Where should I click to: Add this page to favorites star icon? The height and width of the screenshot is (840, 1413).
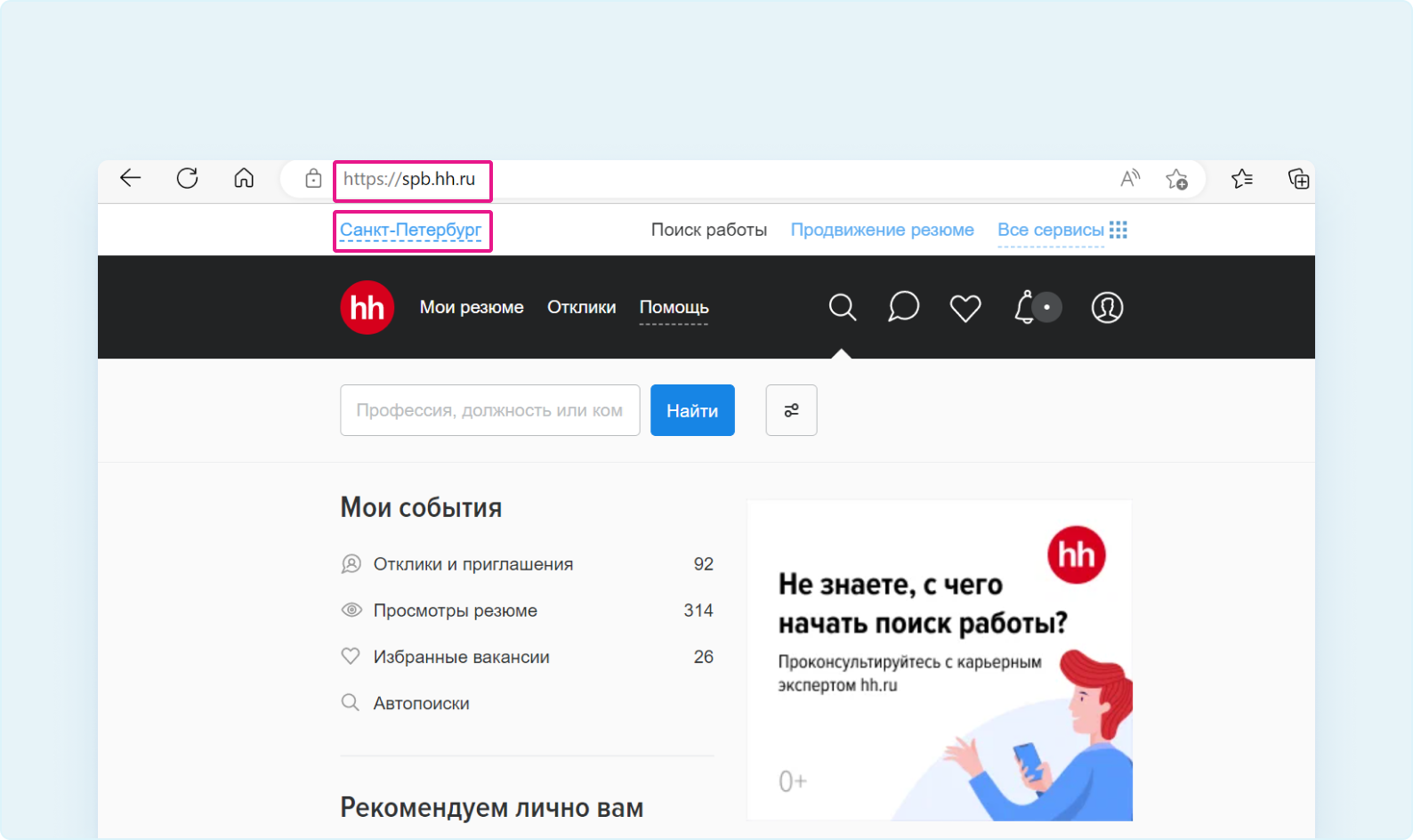pos(1177,179)
